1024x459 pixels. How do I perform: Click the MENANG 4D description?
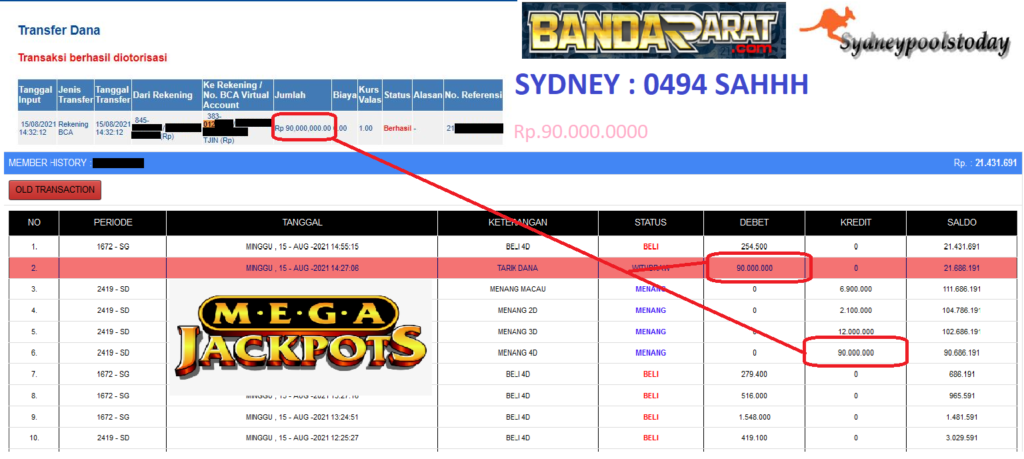coord(518,353)
